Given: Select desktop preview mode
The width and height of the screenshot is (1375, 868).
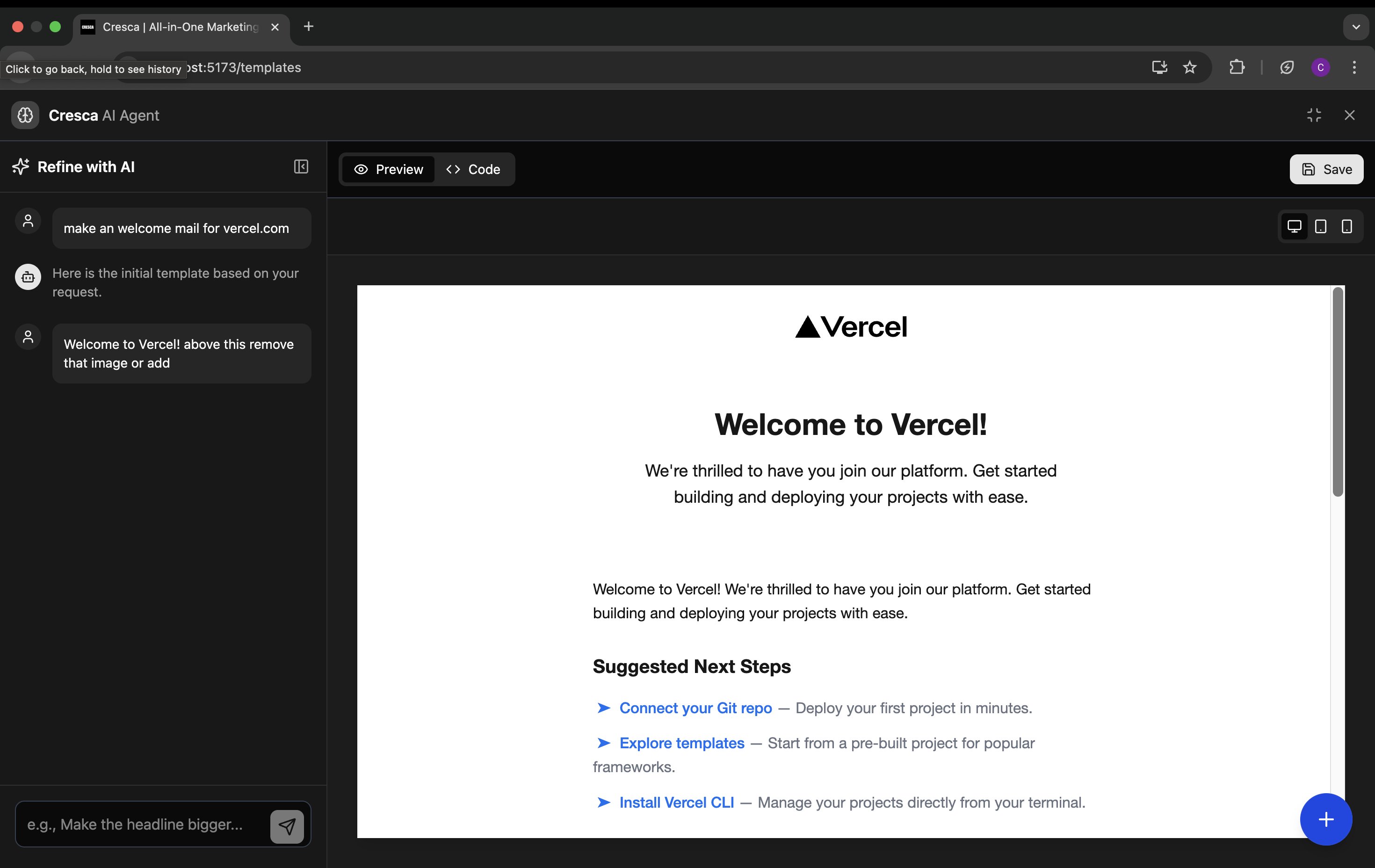Looking at the screenshot, I should click(1294, 227).
